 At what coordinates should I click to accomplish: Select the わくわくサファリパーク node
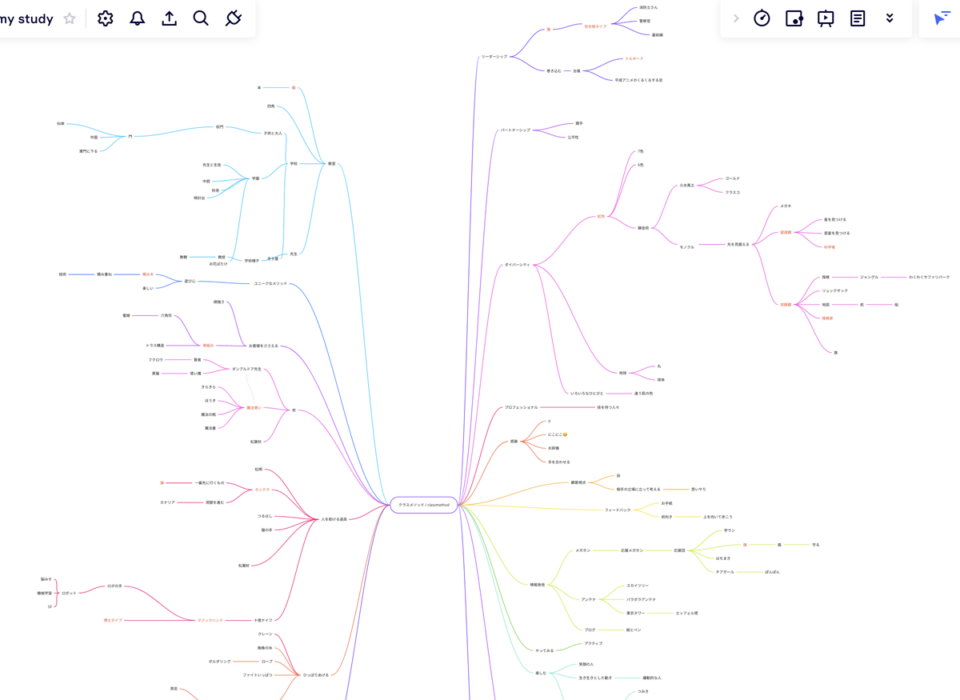point(929,277)
